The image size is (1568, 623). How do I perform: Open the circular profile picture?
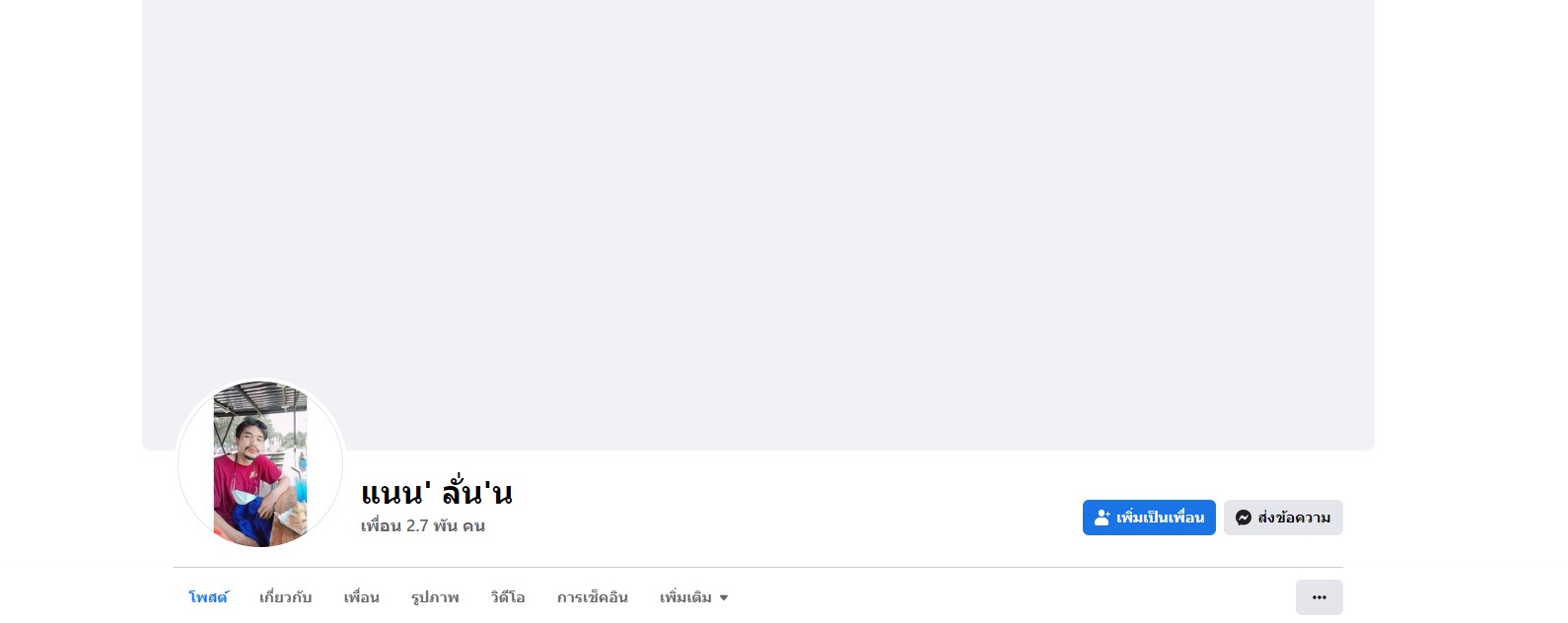pyautogui.click(x=260, y=464)
